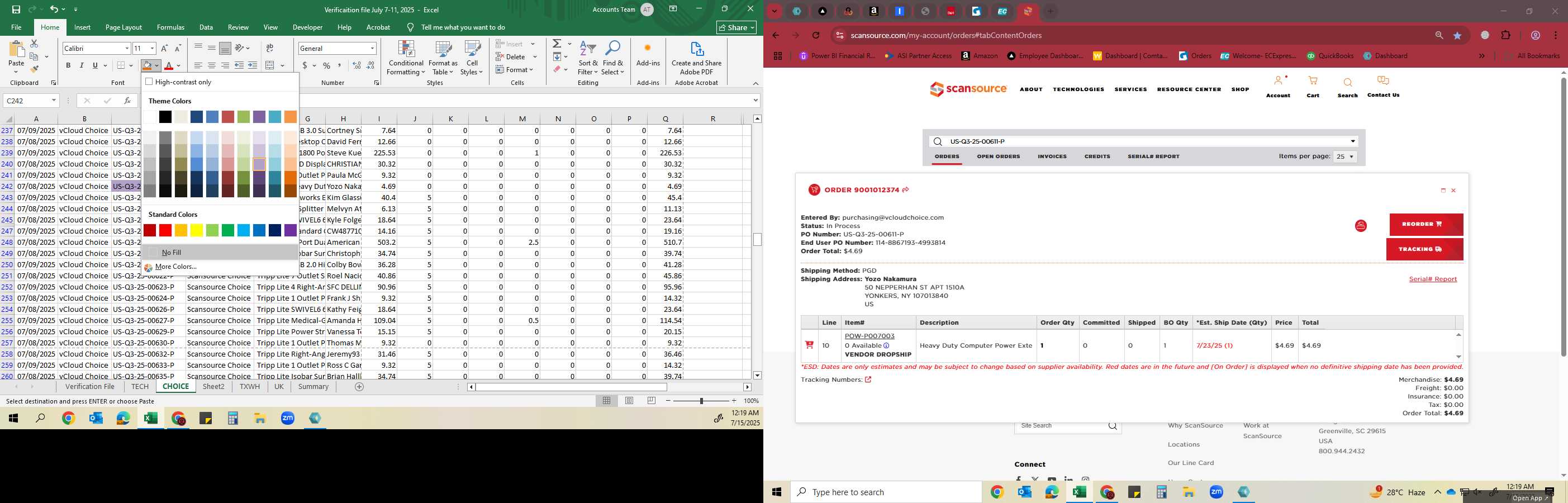Click the Comma Style icon
The image size is (1568, 503).
point(340,65)
